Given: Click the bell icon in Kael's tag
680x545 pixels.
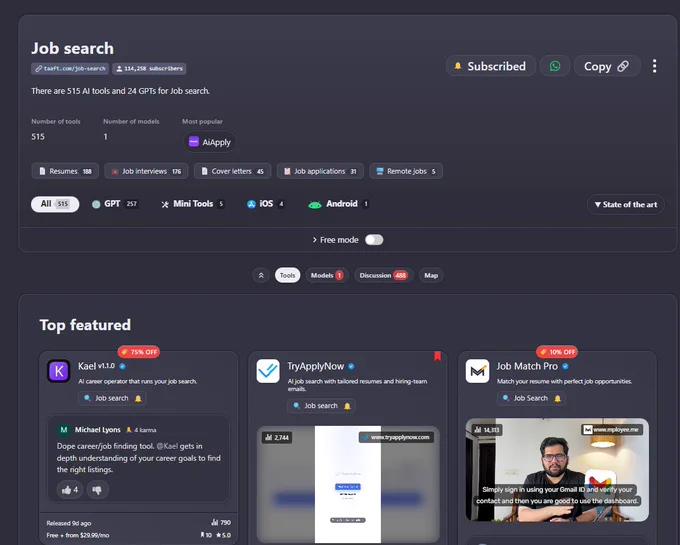Looking at the screenshot, I should [138, 398].
